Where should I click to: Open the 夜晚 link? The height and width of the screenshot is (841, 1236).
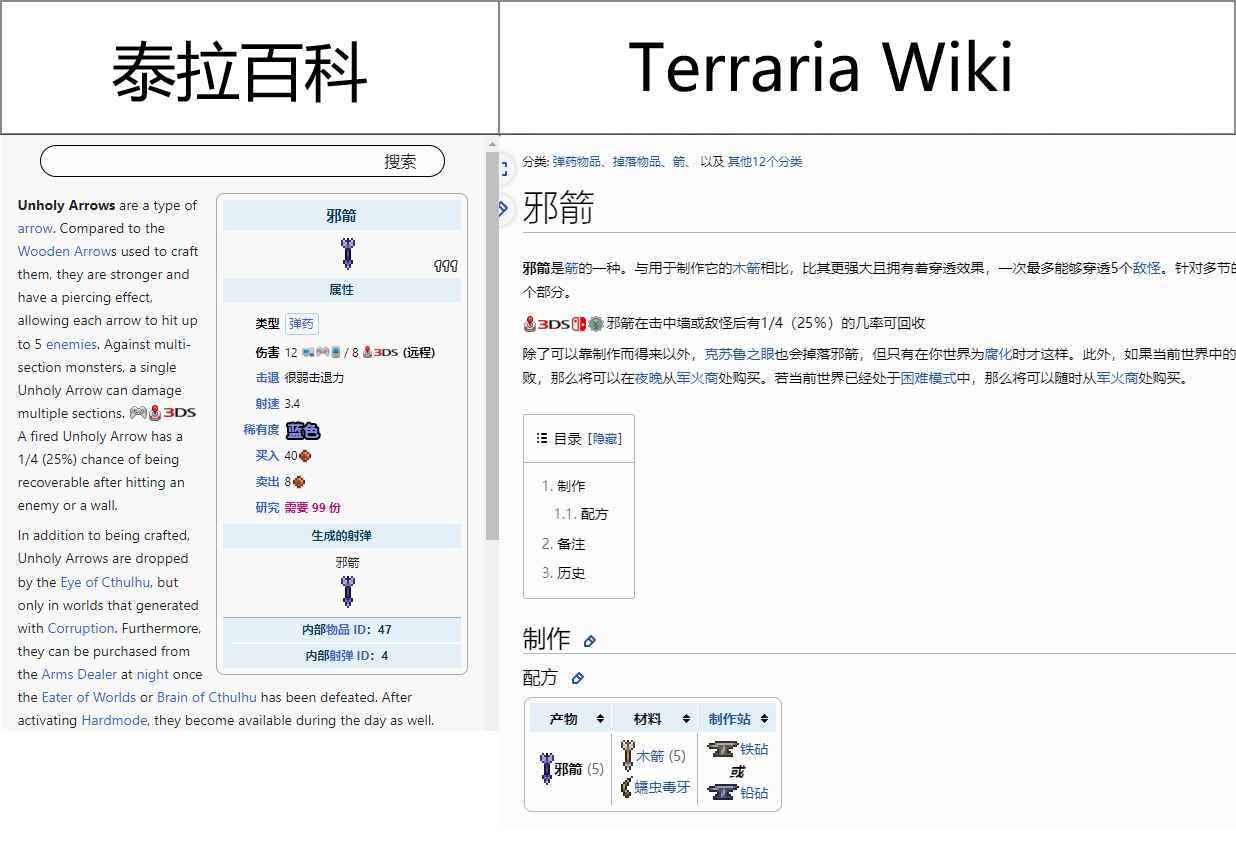pyautogui.click(x=649, y=379)
